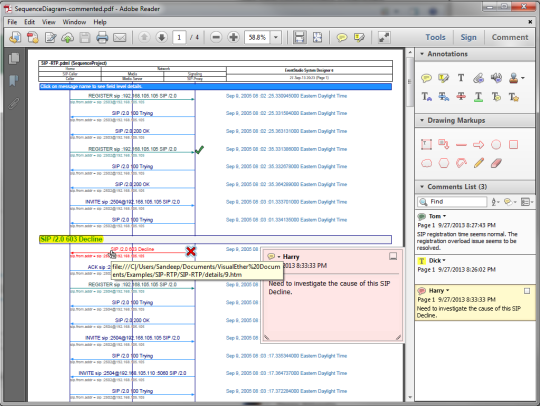Viewport: 540px width, 406px height.
Task: Select the Rectangle drawing tool
Action: click(x=513, y=145)
